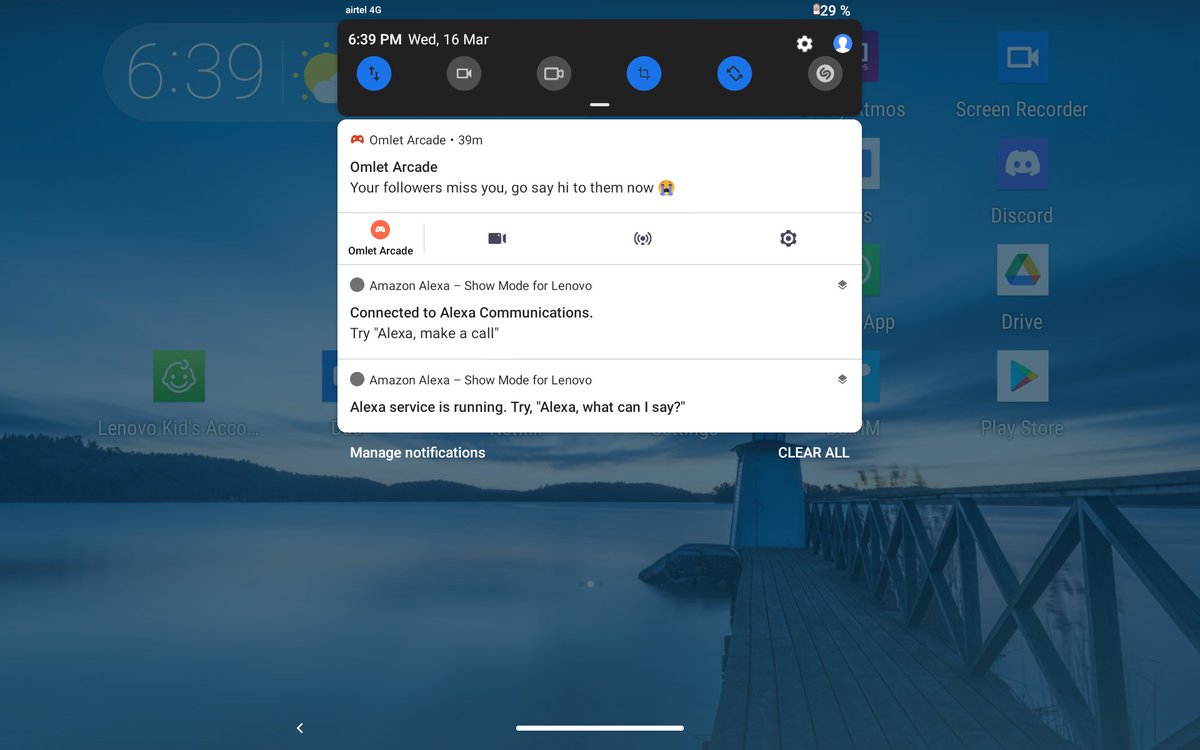Open the 'Connected to Alexa Communications' notification
This screenshot has width=1200, height=750.
pyautogui.click(x=599, y=312)
